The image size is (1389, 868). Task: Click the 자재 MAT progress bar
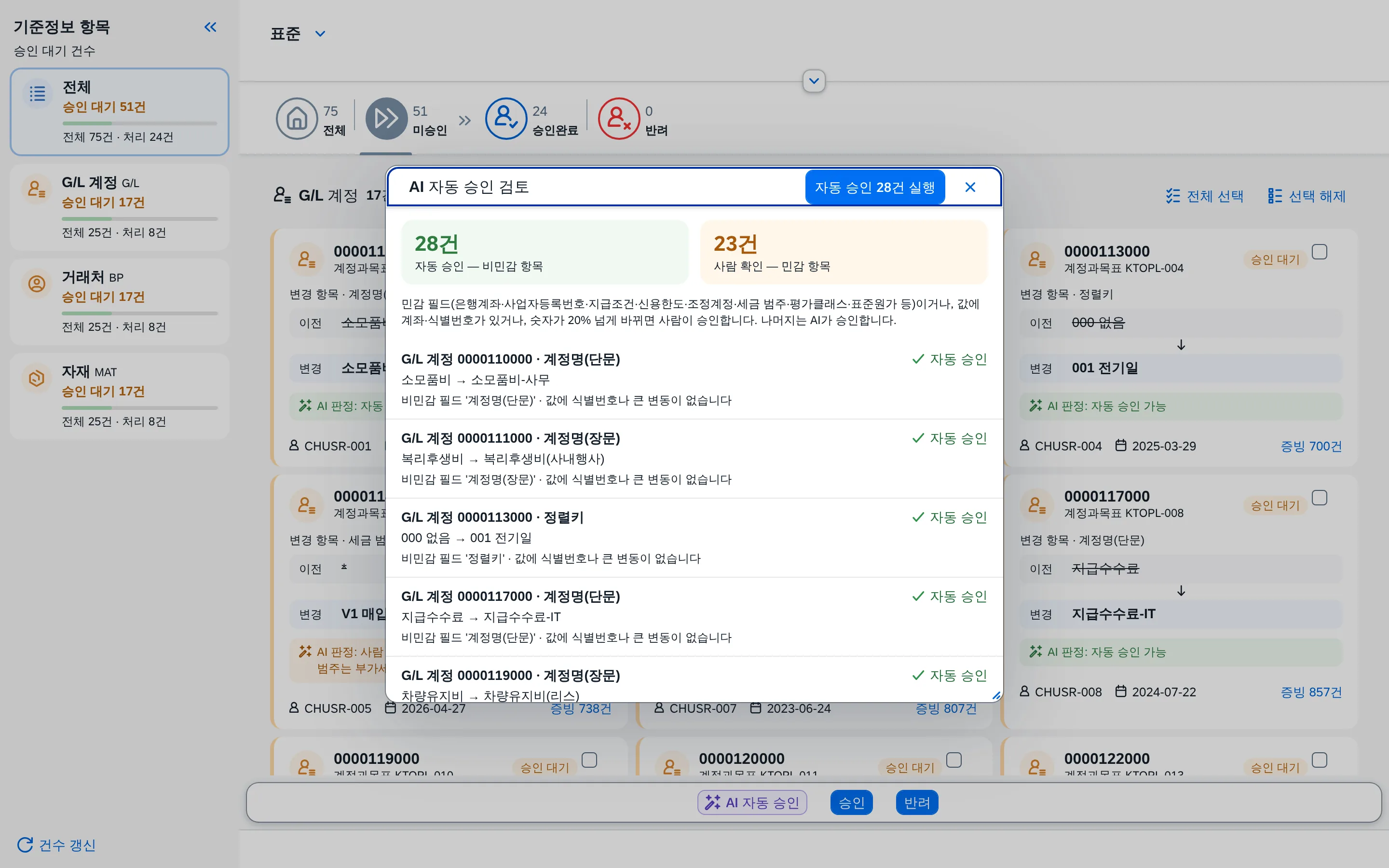tap(139, 407)
